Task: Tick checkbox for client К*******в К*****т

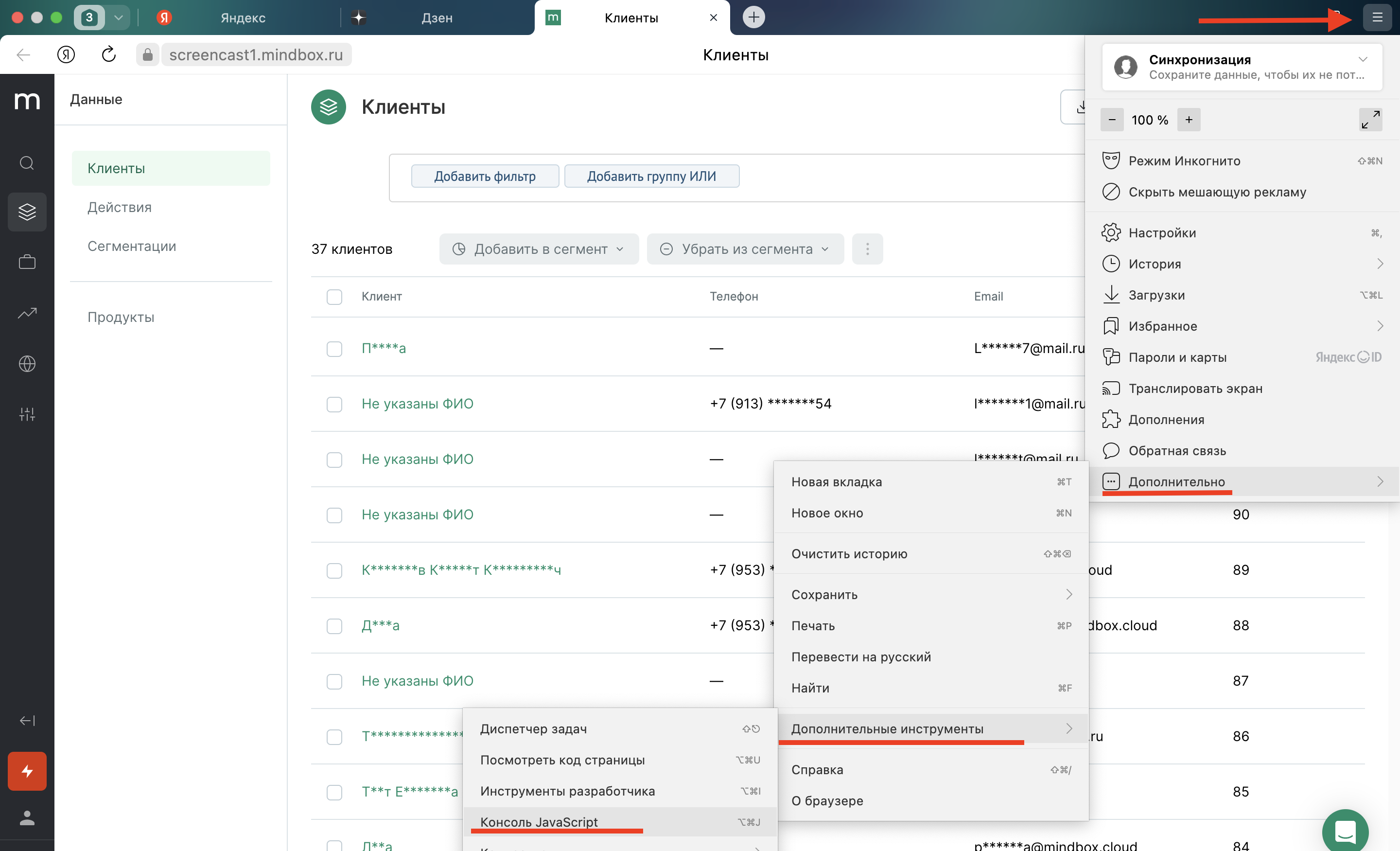Action: (334, 570)
